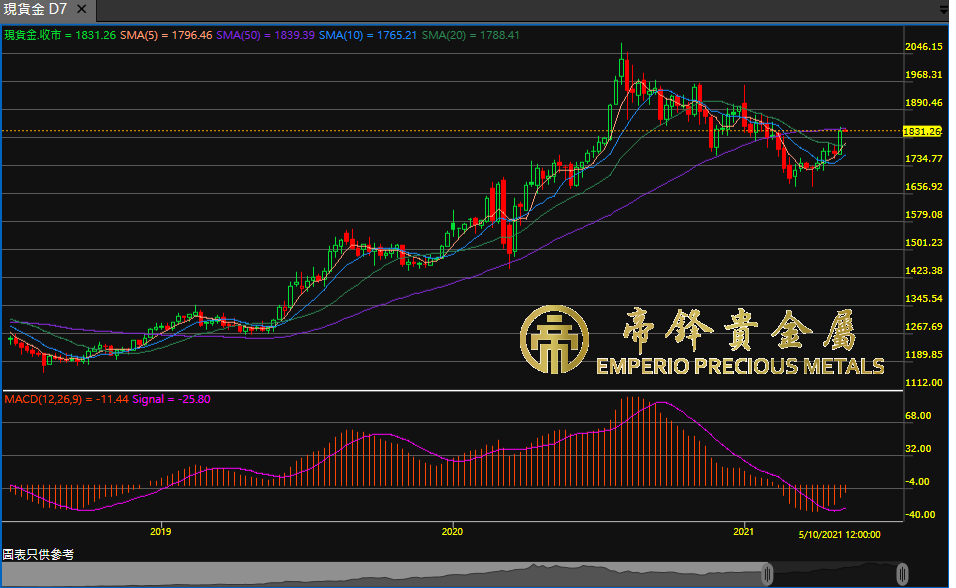This screenshot has width=956, height=588.
Task: Click the 現貨金.收市 = 1831.26 label
Action: point(60,35)
